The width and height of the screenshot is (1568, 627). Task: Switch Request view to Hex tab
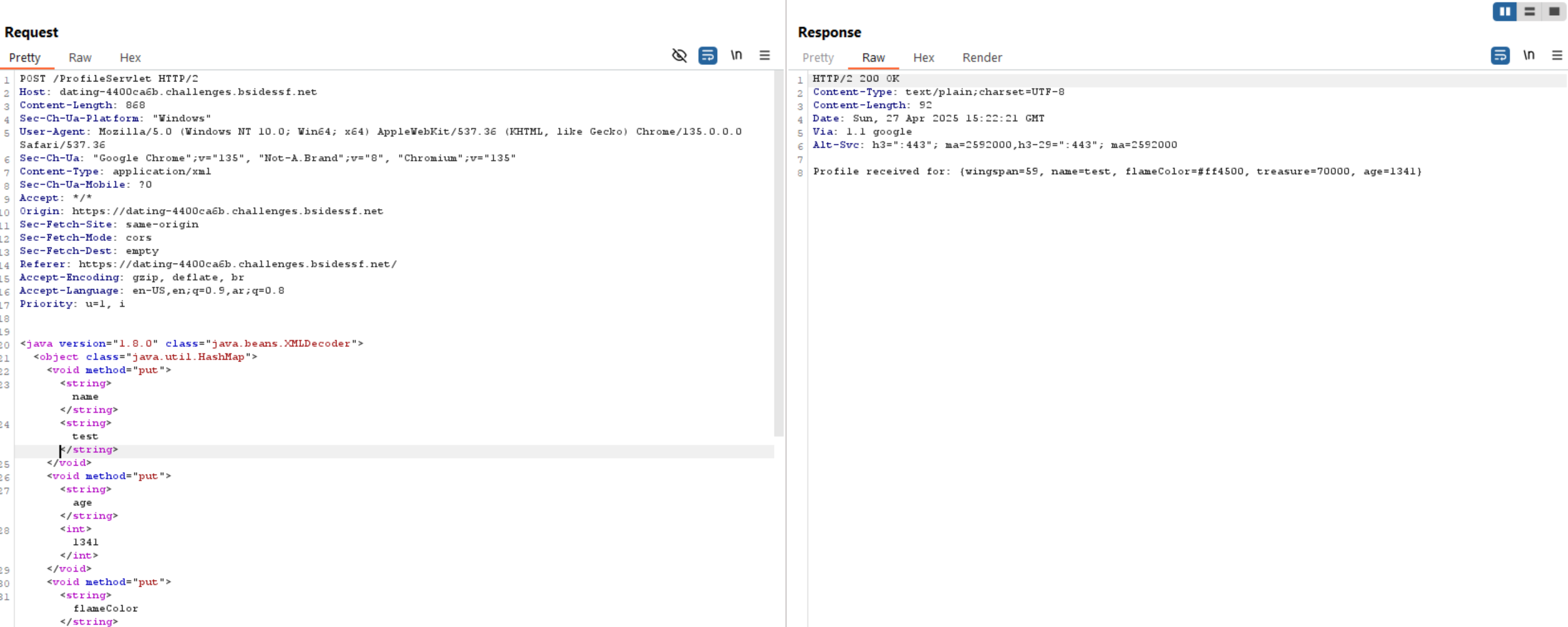(x=130, y=57)
